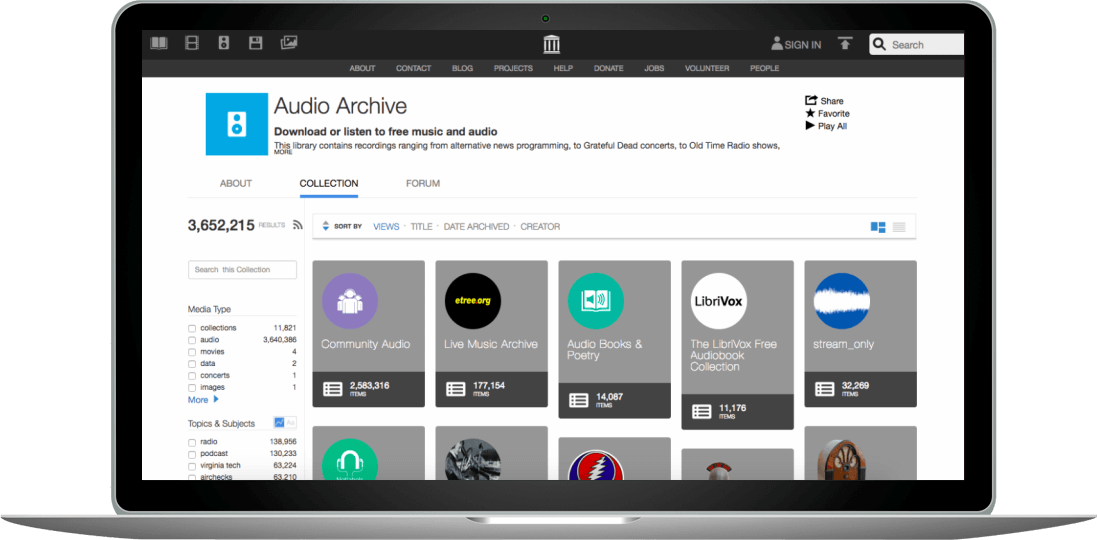The height and width of the screenshot is (540, 1097).
Task: Click list icon beside 11,176 items
Action: [x=702, y=411]
